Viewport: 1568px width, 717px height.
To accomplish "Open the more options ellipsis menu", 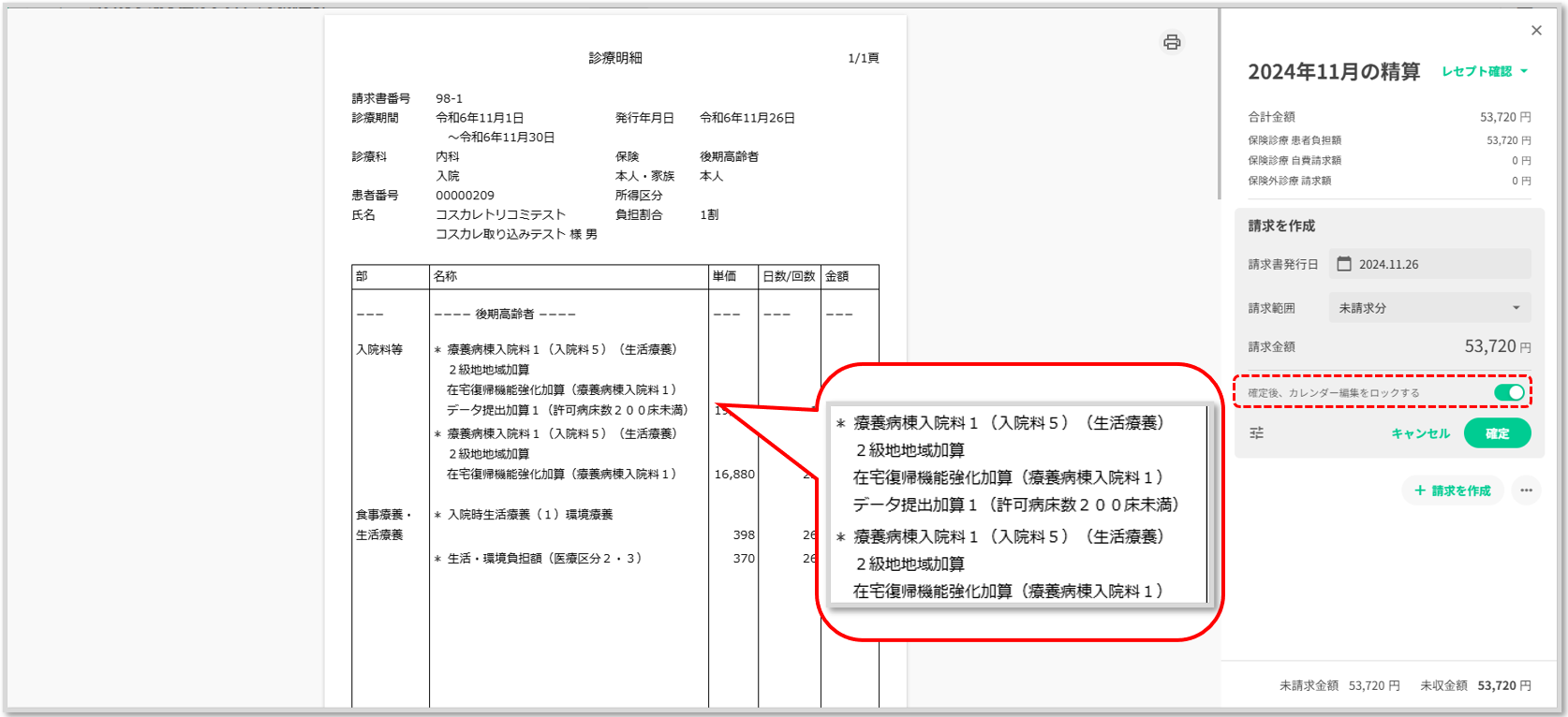I will [x=1526, y=490].
